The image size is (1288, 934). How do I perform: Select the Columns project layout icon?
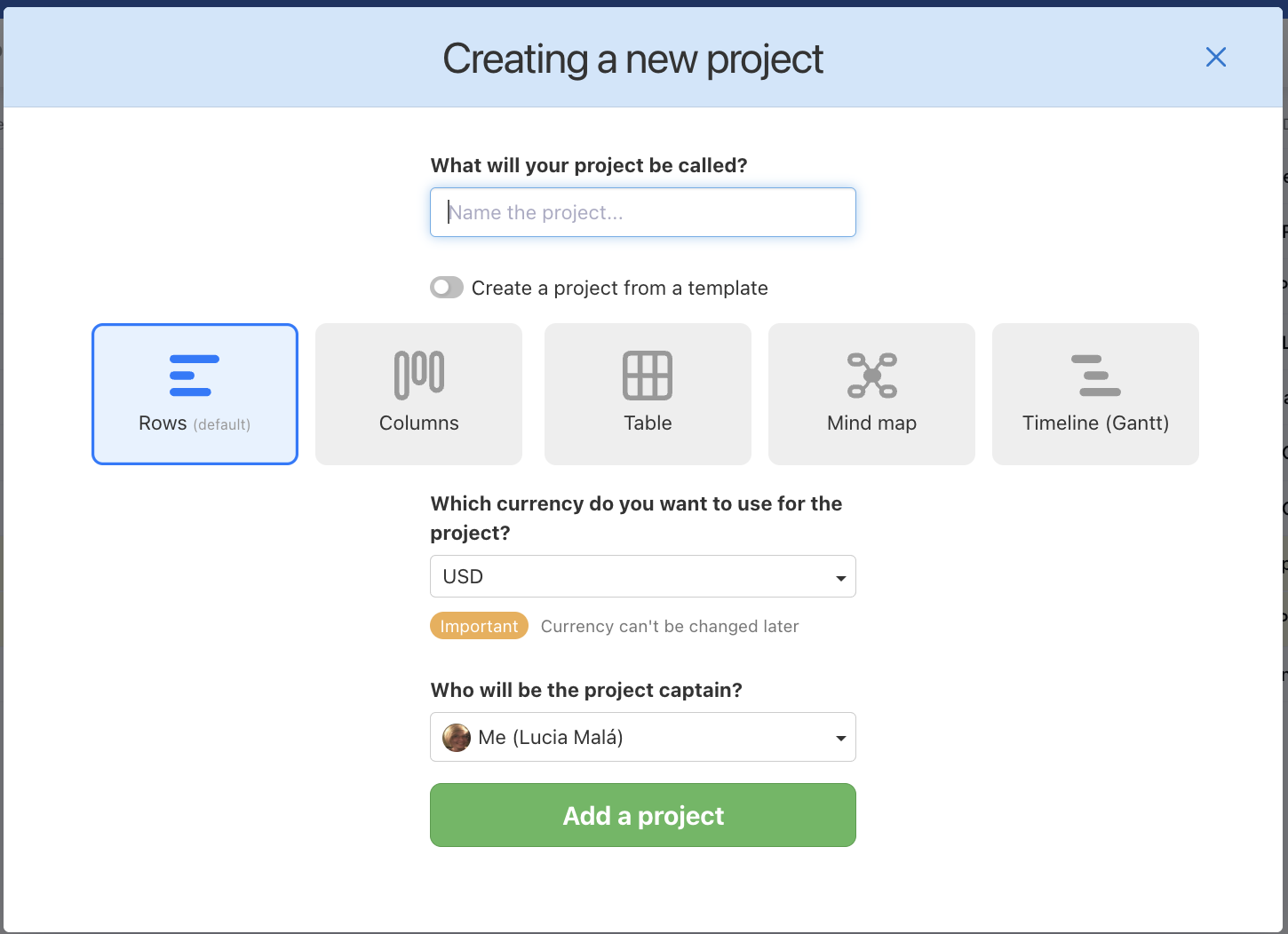[417, 393]
